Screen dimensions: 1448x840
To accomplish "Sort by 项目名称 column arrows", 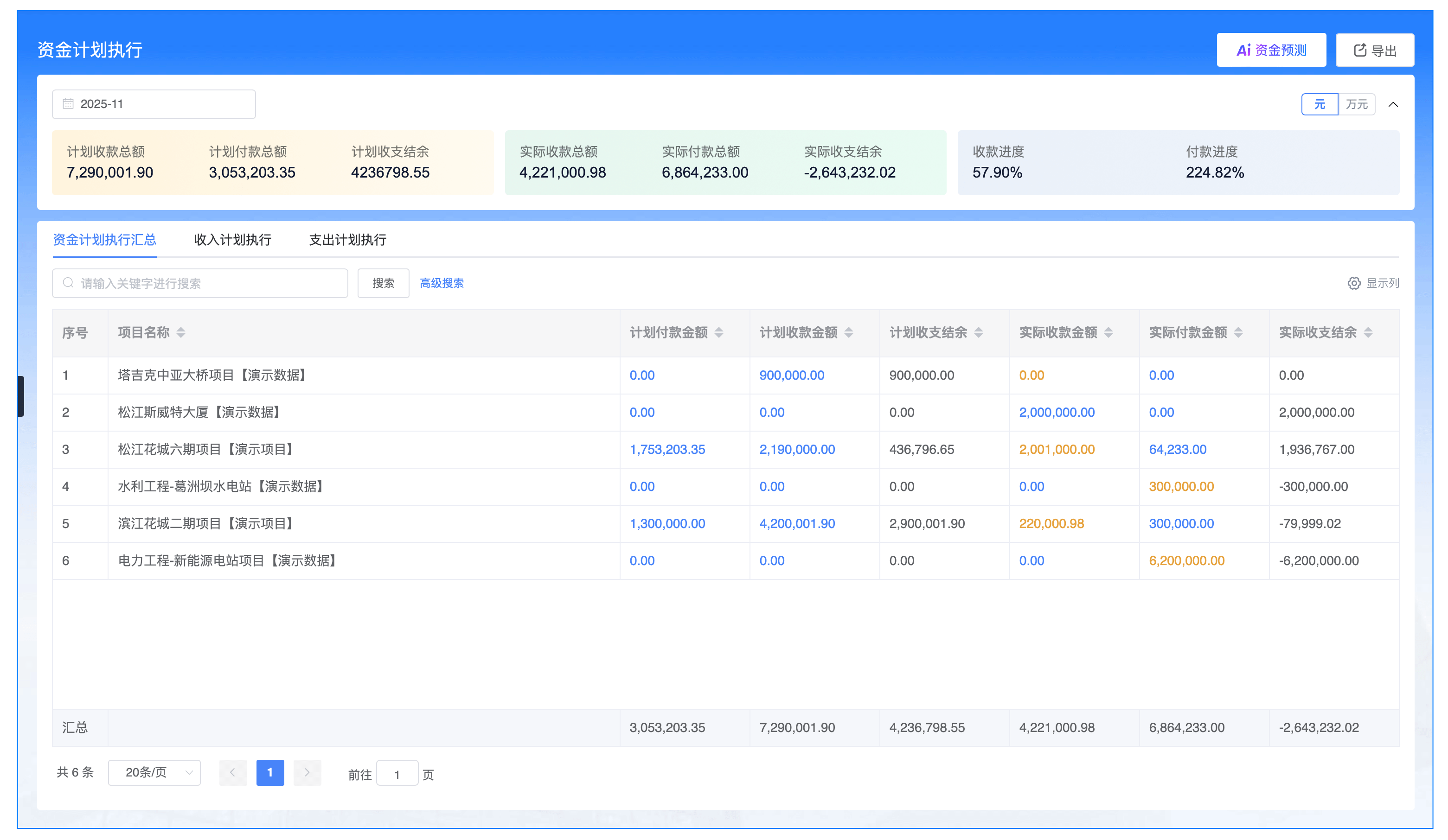I will click(180, 332).
